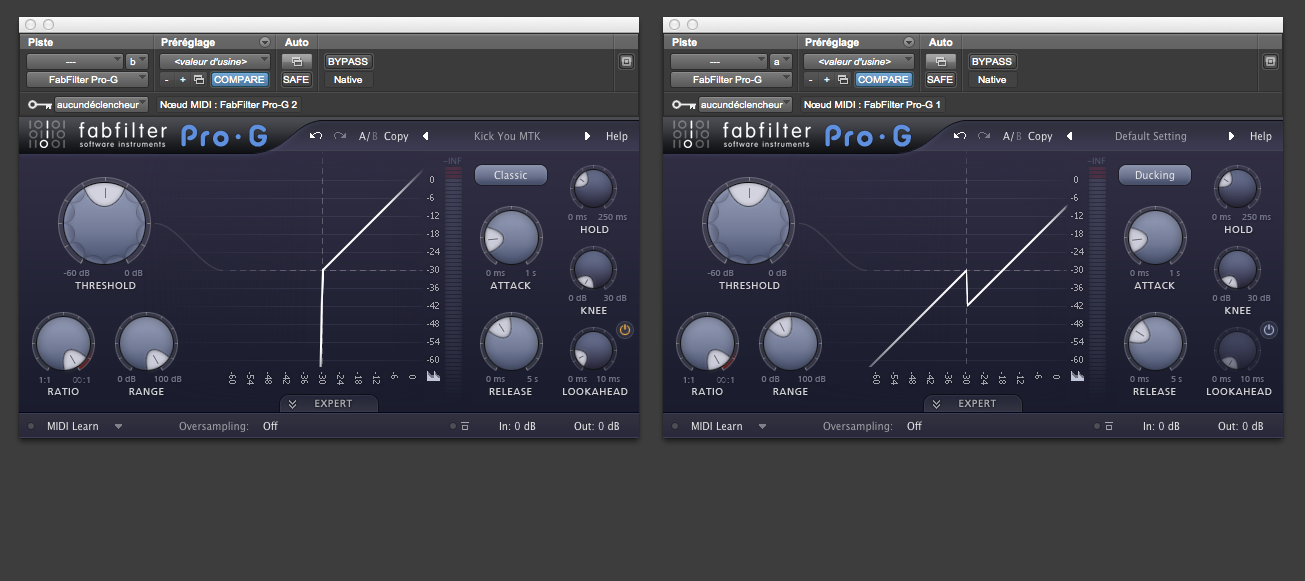Open insert position 'a' dropdown
1305x581 pixels.
coord(781,61)
